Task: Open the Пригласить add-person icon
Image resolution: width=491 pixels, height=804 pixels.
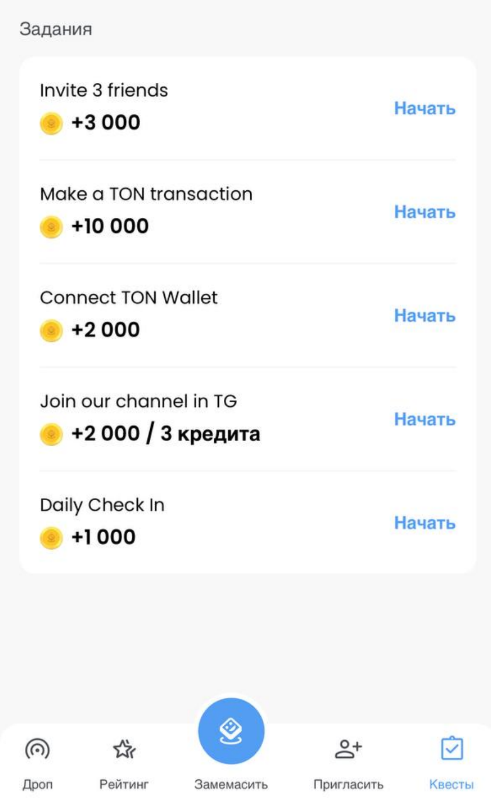Action: (x=349, y=749)
